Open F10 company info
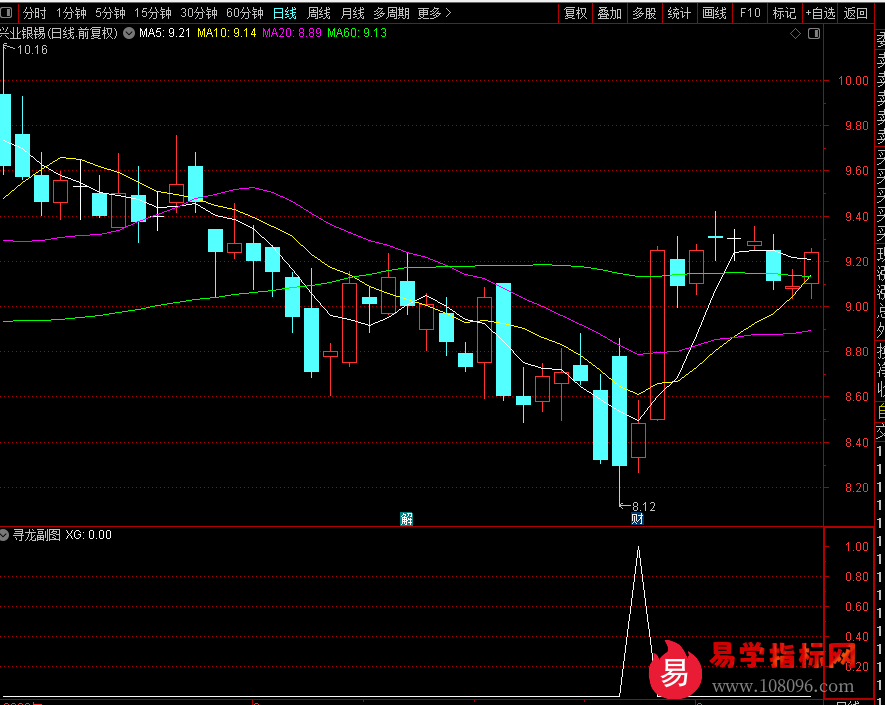Image resolution: width=885 pixels, height=705 pixels. pyautogui.click(x=750, y=13)
